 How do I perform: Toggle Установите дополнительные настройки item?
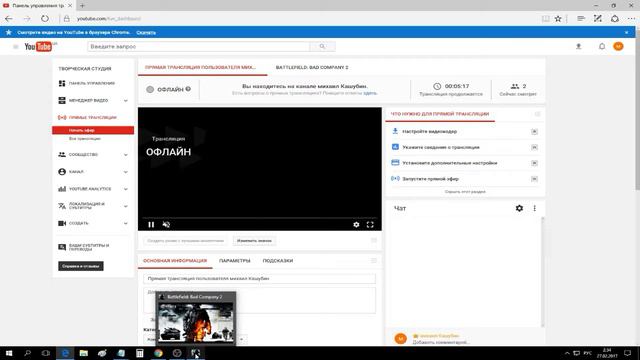point(534,163)
